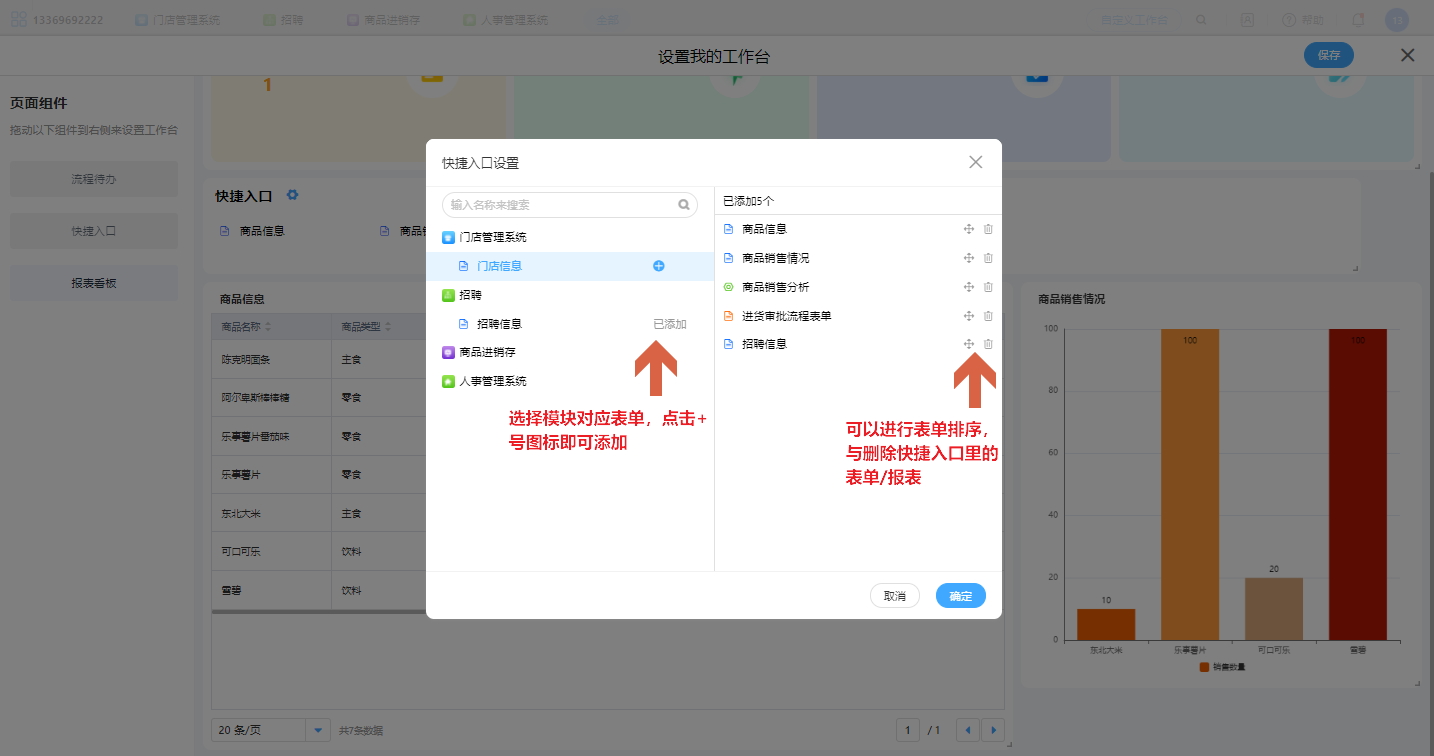Select 招聘信息 item under 招聘
This screenshot has width=1434, height=756.
pos(499,324)
